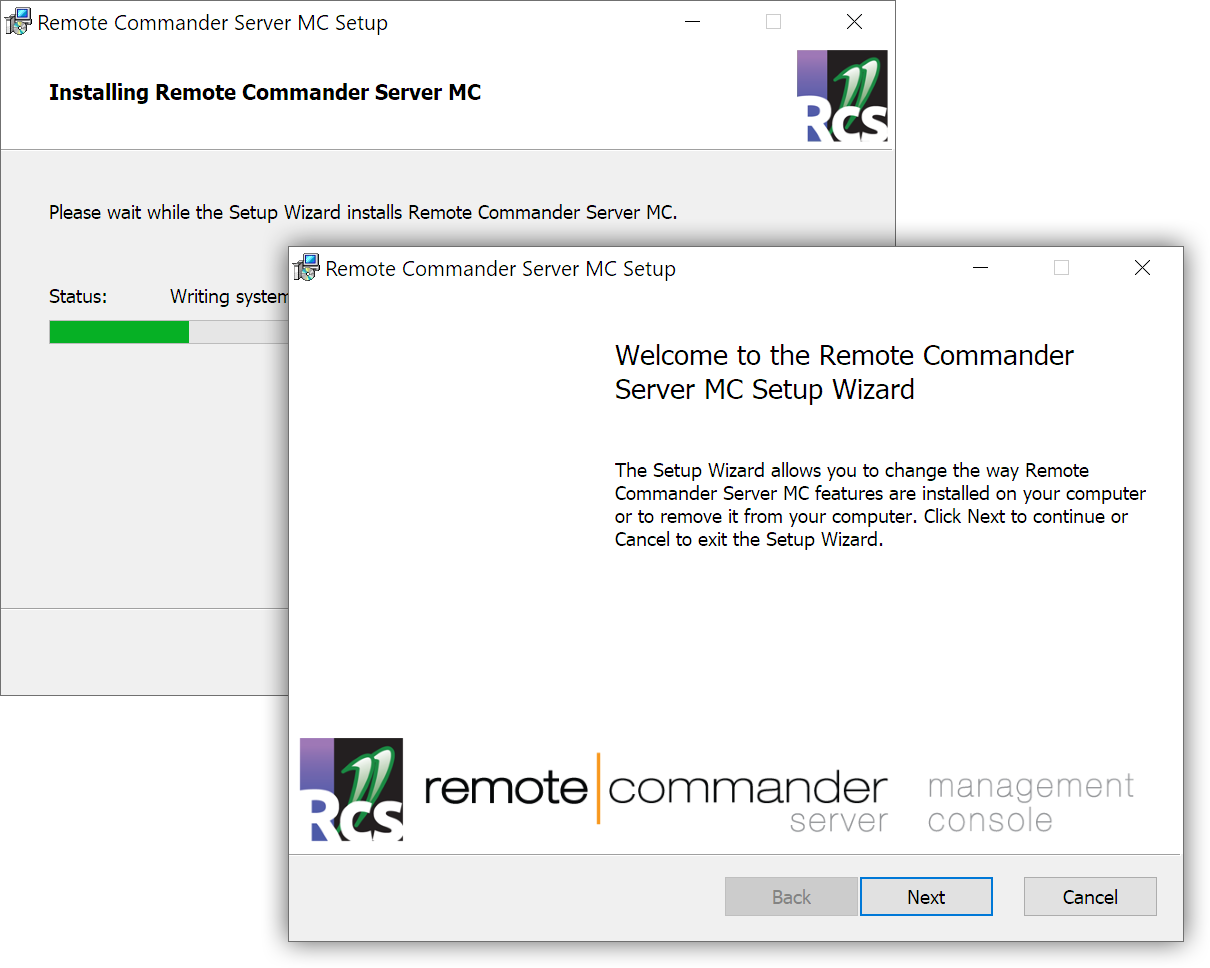The image size is (1210, 968).
Task: Click installer icon in back window title bar
Action: (17, 22)
